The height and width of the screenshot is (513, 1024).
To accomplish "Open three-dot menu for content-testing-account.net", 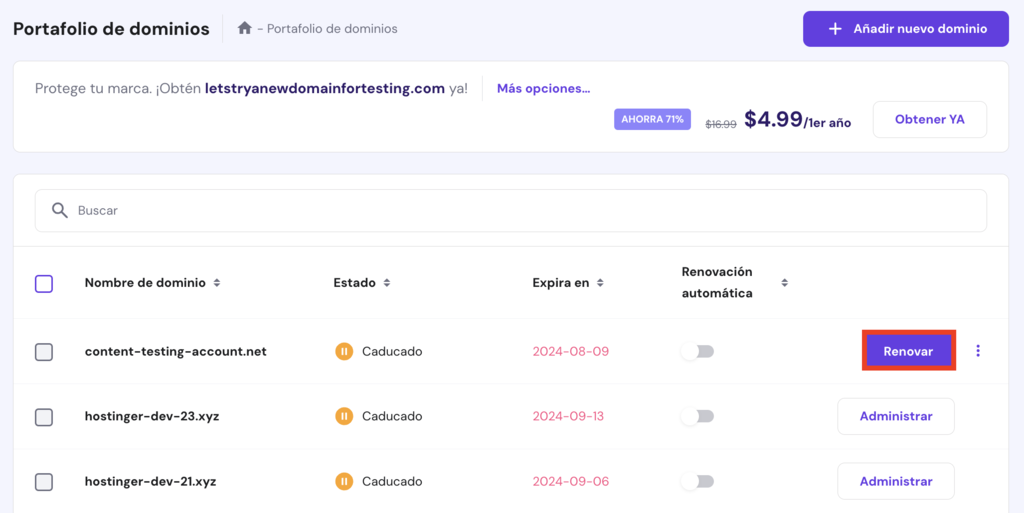I will coord(978,351).
